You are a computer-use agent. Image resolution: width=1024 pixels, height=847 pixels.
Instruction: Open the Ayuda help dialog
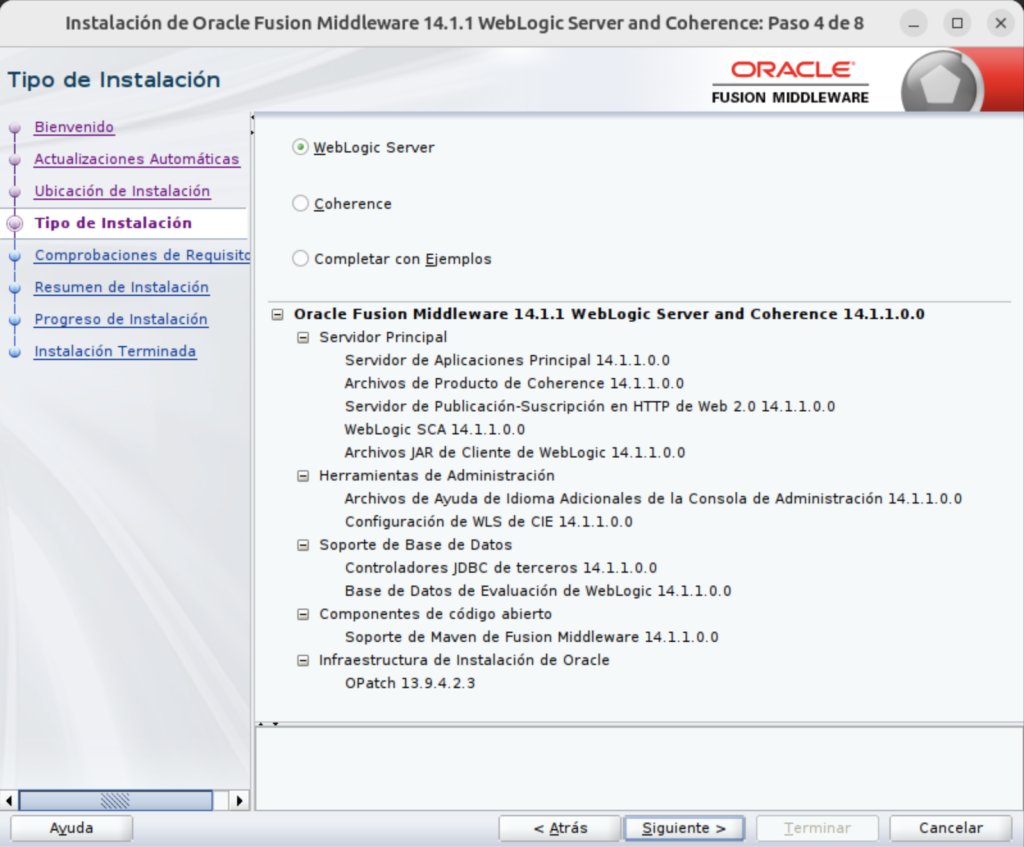(x=70, y=828)
